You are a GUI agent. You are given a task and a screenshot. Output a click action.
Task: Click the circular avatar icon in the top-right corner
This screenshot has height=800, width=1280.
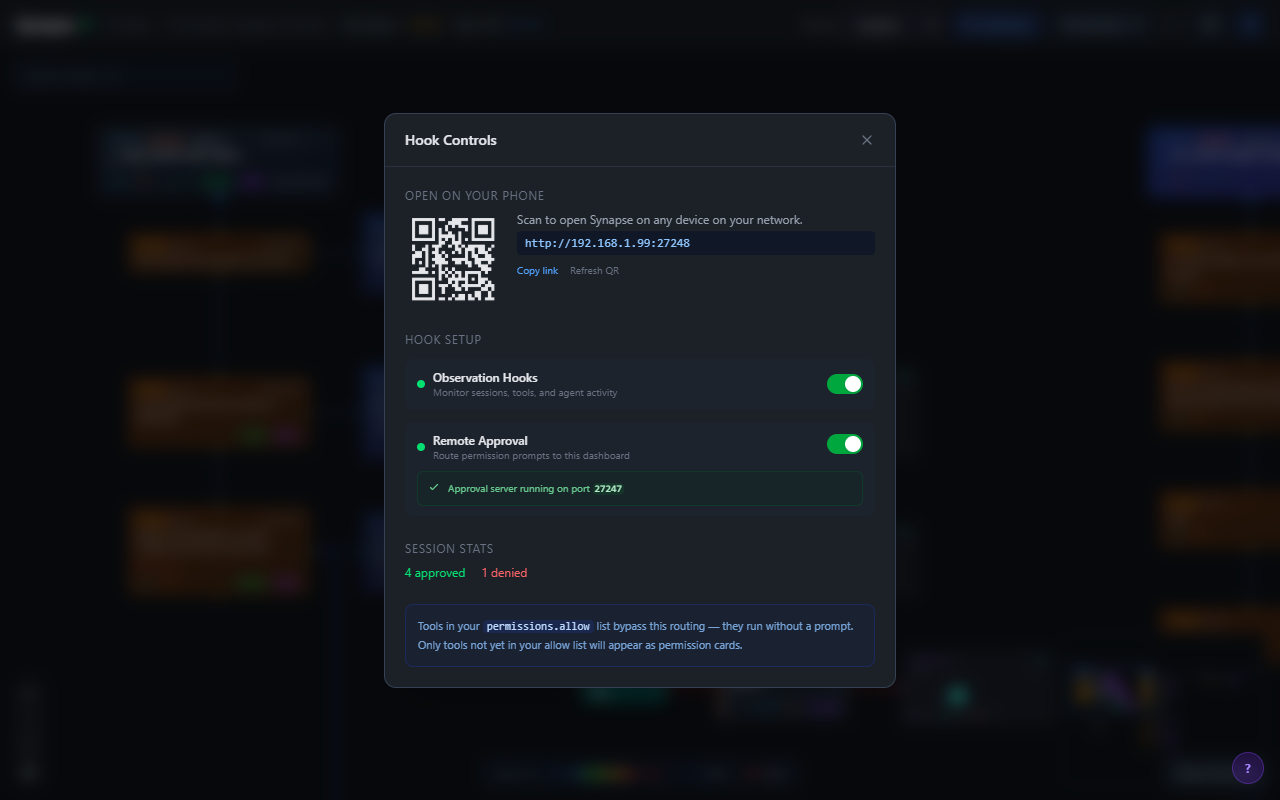tap(1249, 24)
